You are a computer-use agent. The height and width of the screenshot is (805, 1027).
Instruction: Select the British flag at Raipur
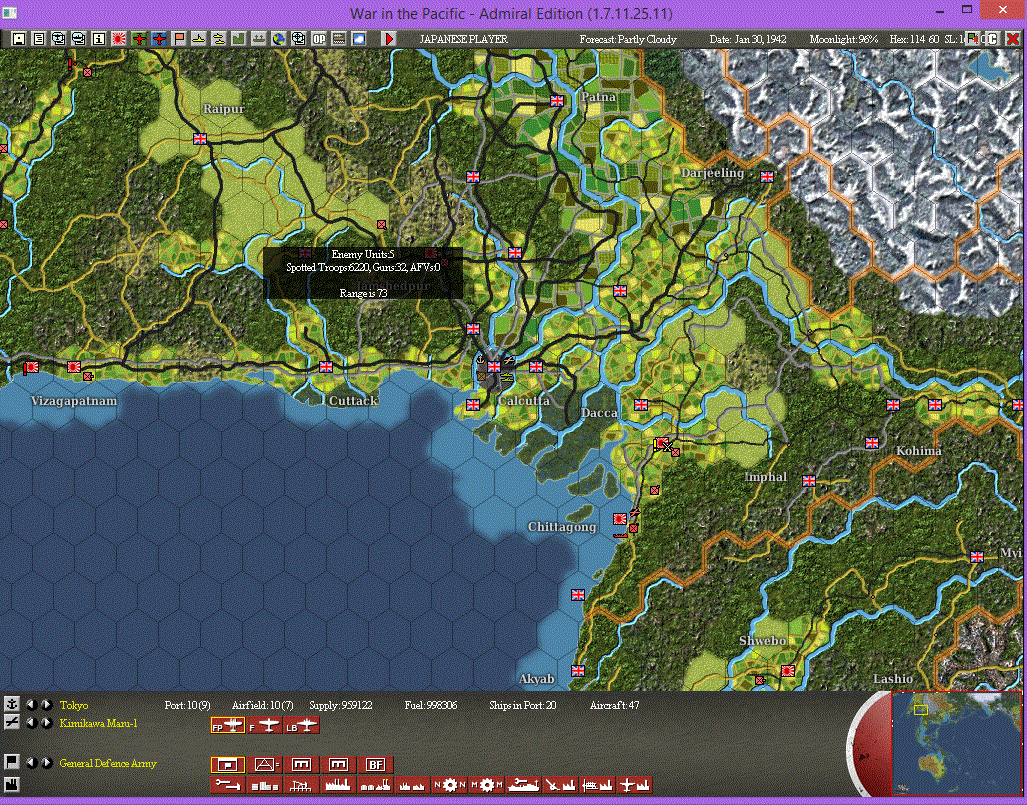(200, 138)
